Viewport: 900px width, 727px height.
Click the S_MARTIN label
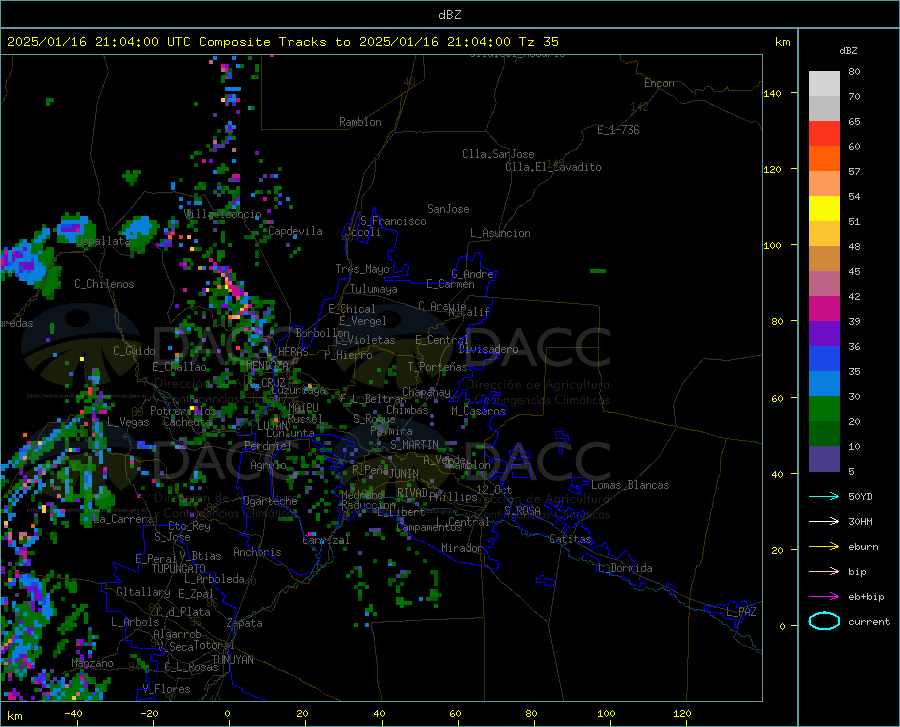tap(414, 445)
